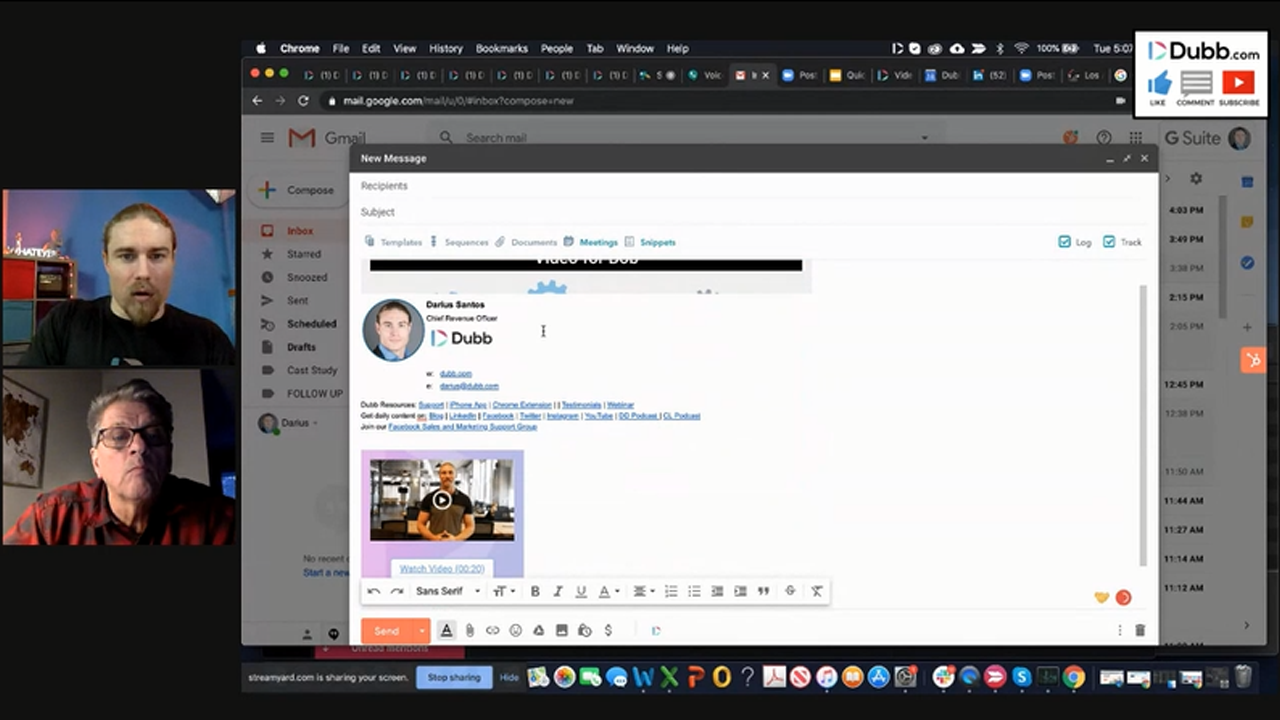This screenshot has width=1280, height=720.
Task: Open more options three-dot menu in compose
Action: pyautogui.click(x=1119, y=630)
